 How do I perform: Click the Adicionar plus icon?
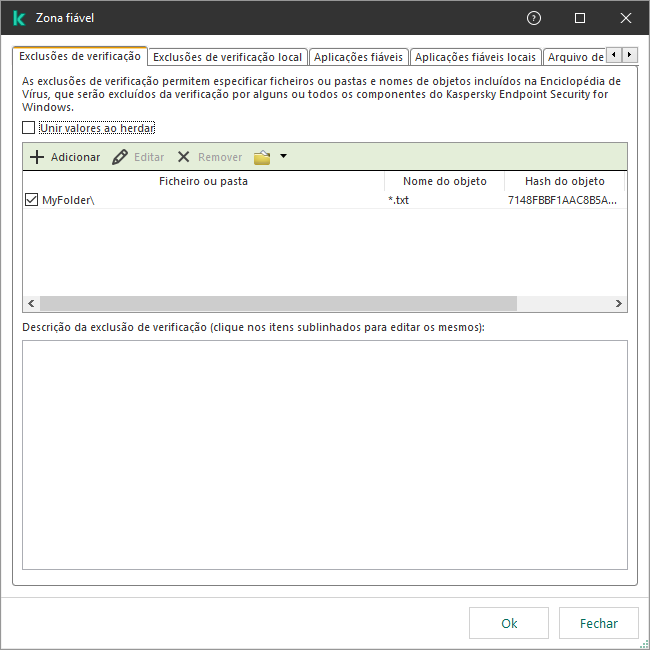[x=37, y=157]
